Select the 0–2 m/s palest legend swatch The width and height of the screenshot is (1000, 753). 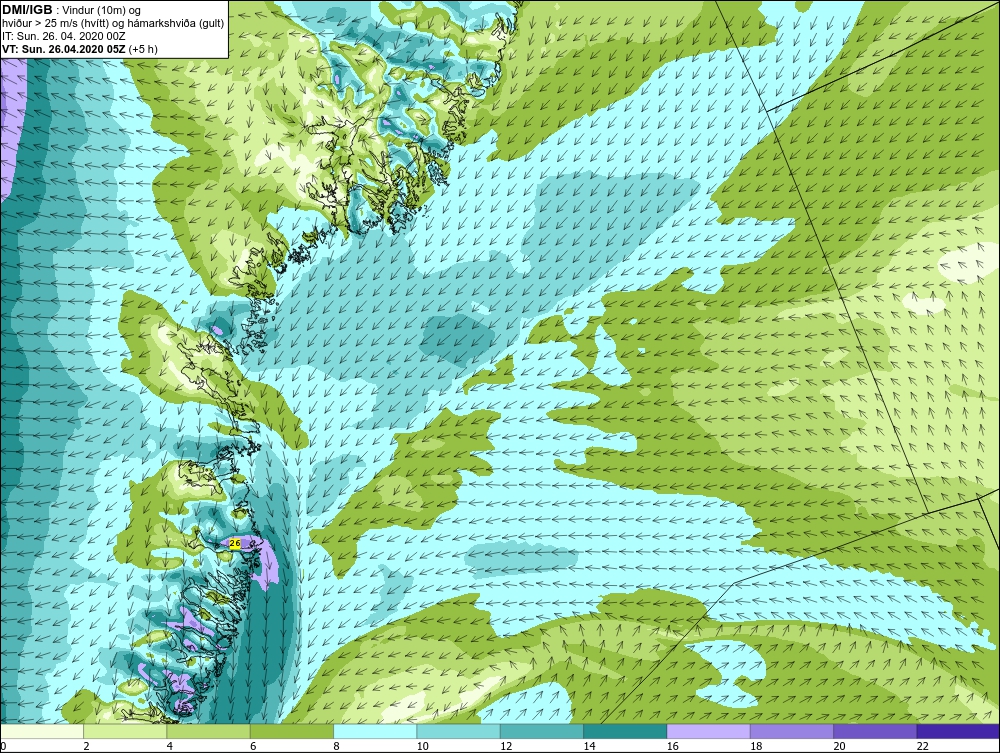pos(42,731)
